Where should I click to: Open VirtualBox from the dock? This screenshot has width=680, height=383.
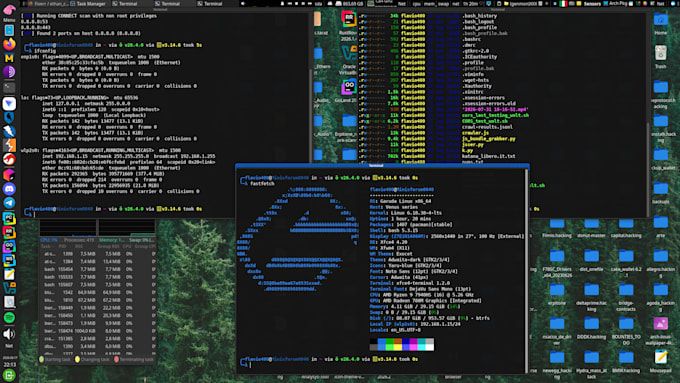[9, 288]
